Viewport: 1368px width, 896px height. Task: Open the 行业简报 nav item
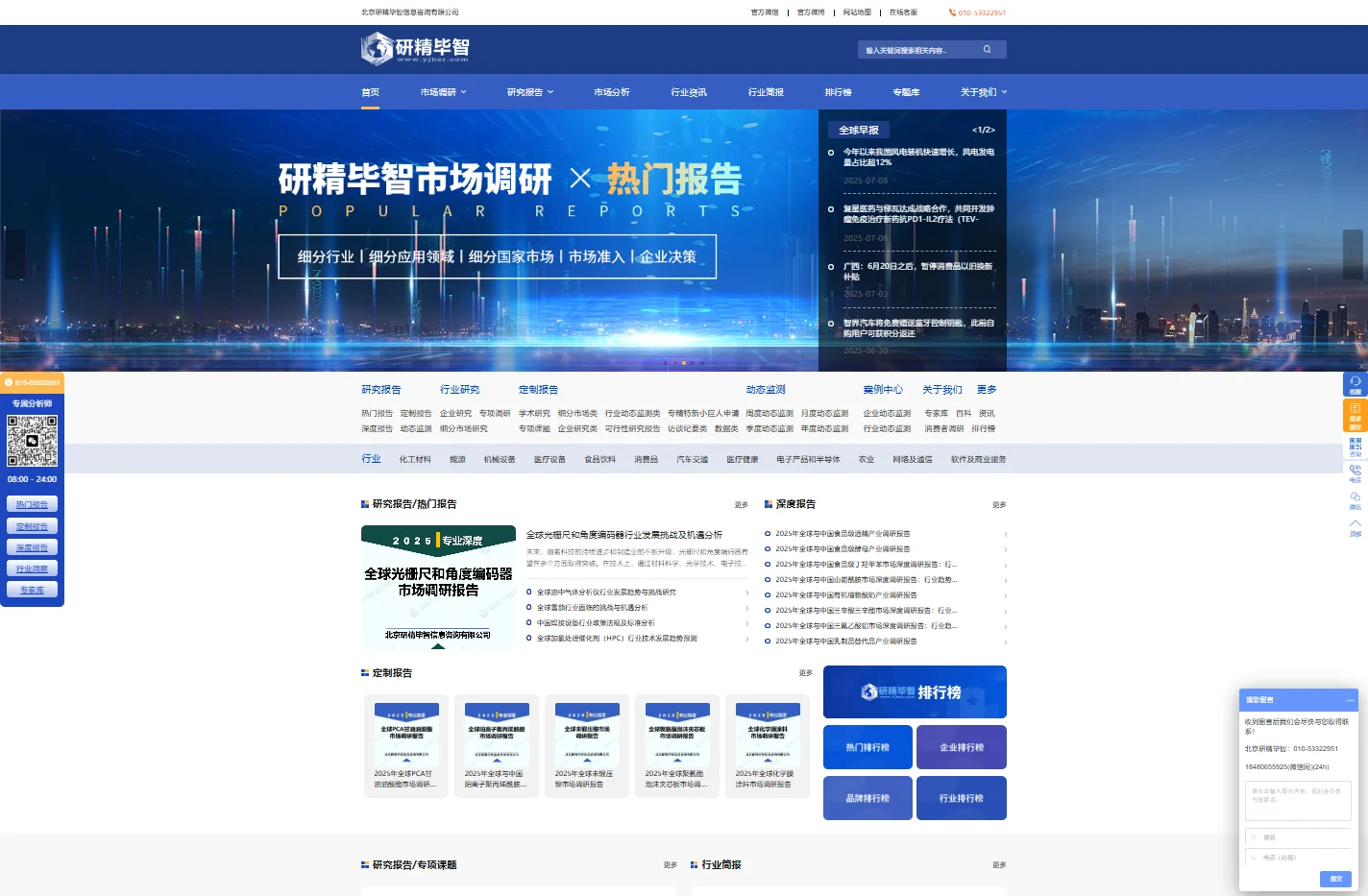coord(766,92)
